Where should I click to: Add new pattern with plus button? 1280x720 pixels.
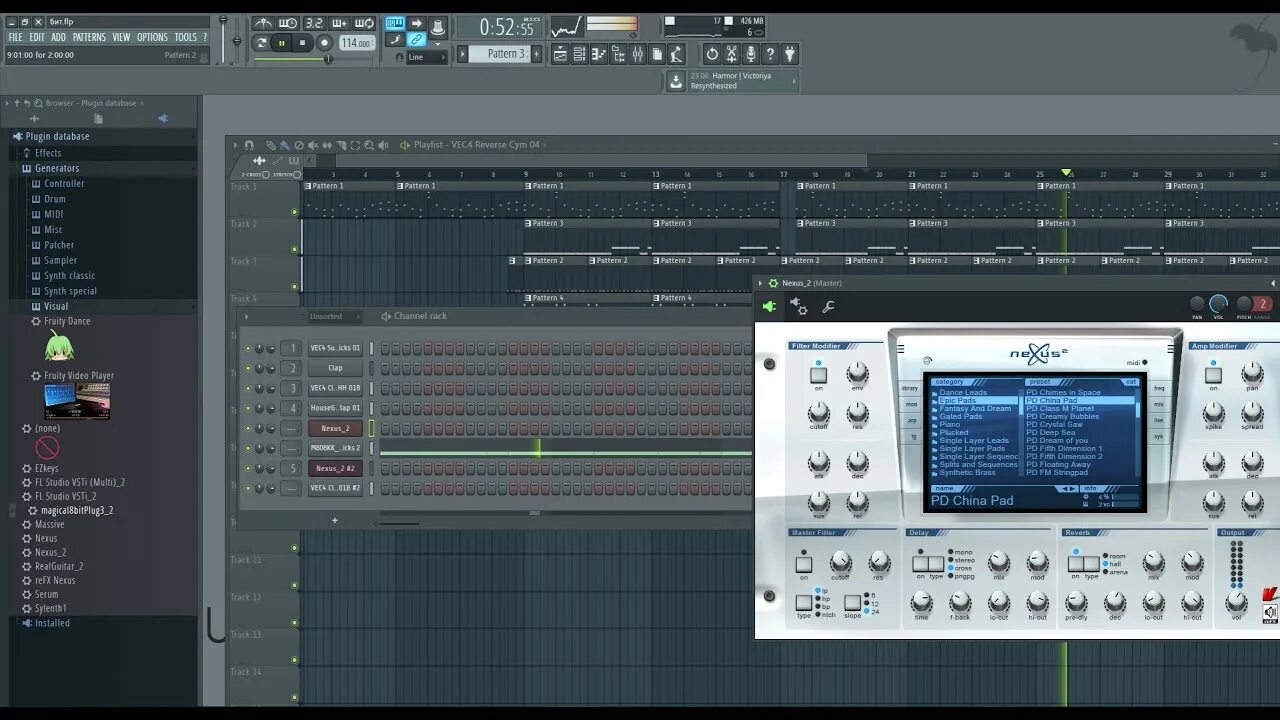click(x=536, y=54)
